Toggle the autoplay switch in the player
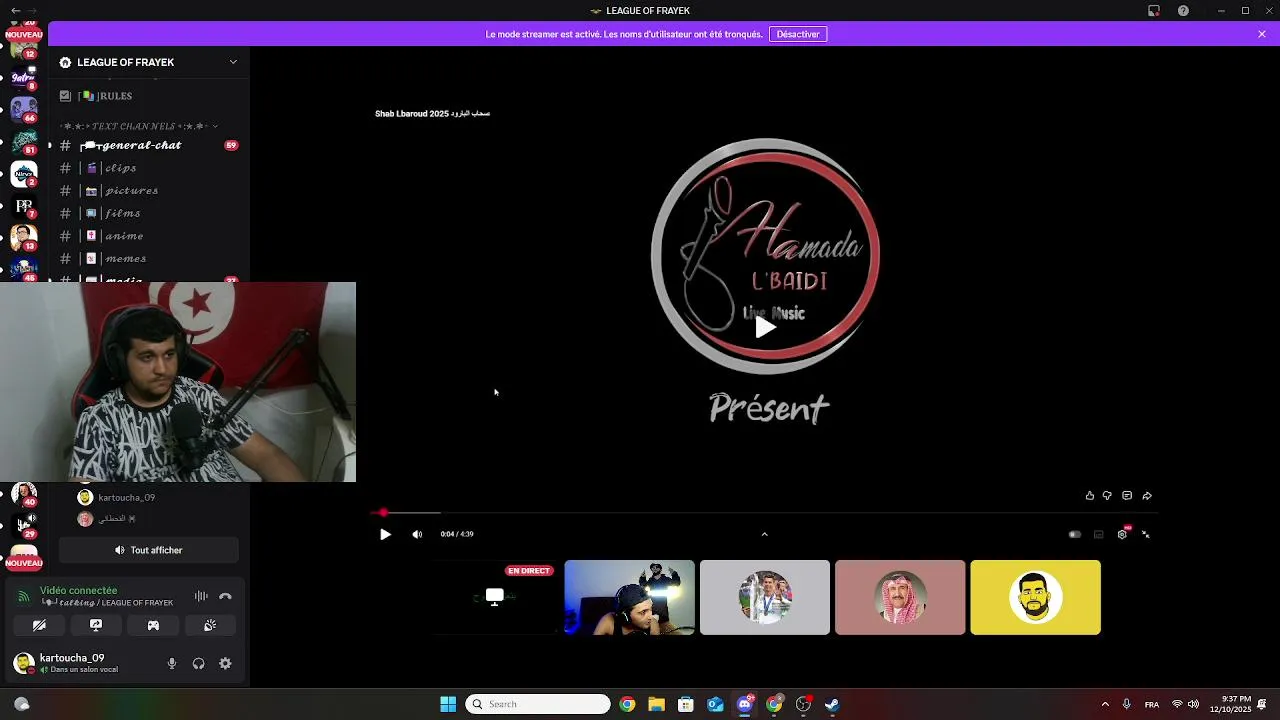The height and width of the screenshot is (720, 1280). 1075,534
